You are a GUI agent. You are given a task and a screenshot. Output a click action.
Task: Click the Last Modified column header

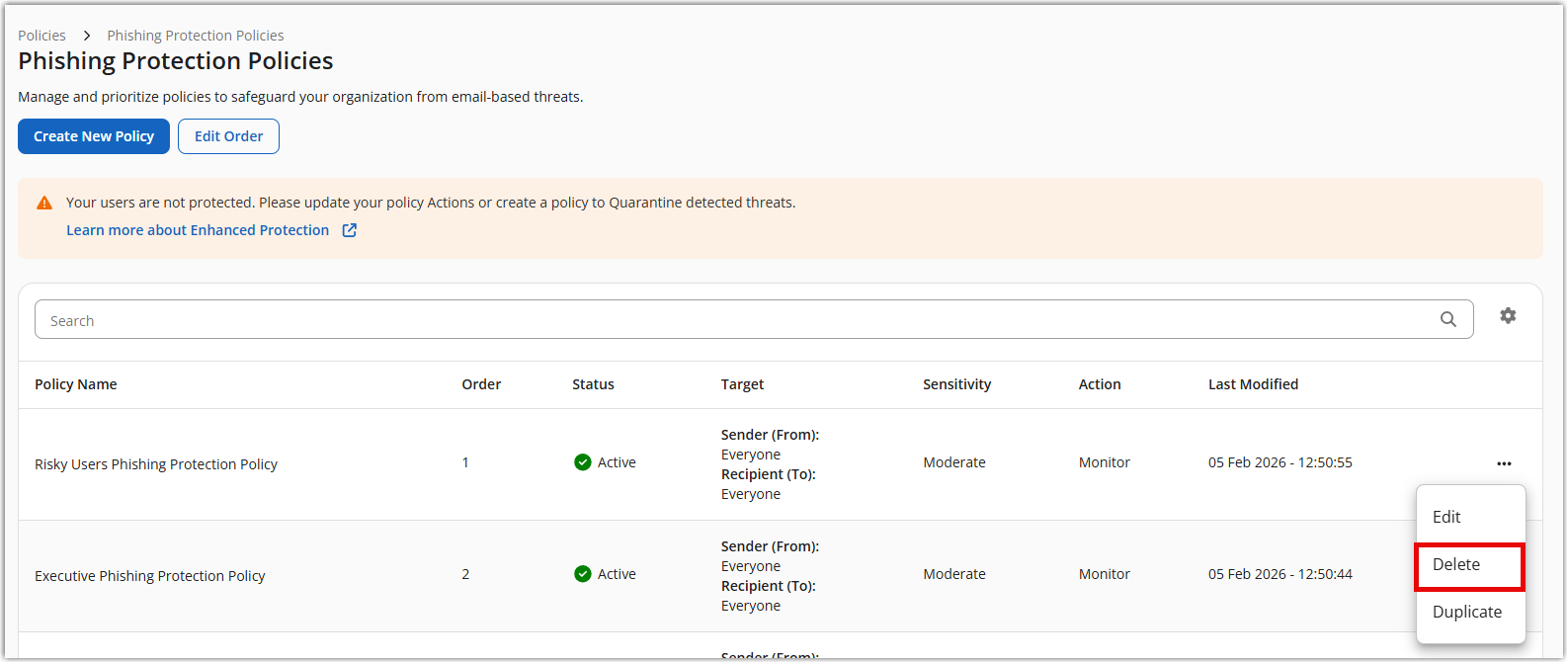click(x=1253, y=384)
